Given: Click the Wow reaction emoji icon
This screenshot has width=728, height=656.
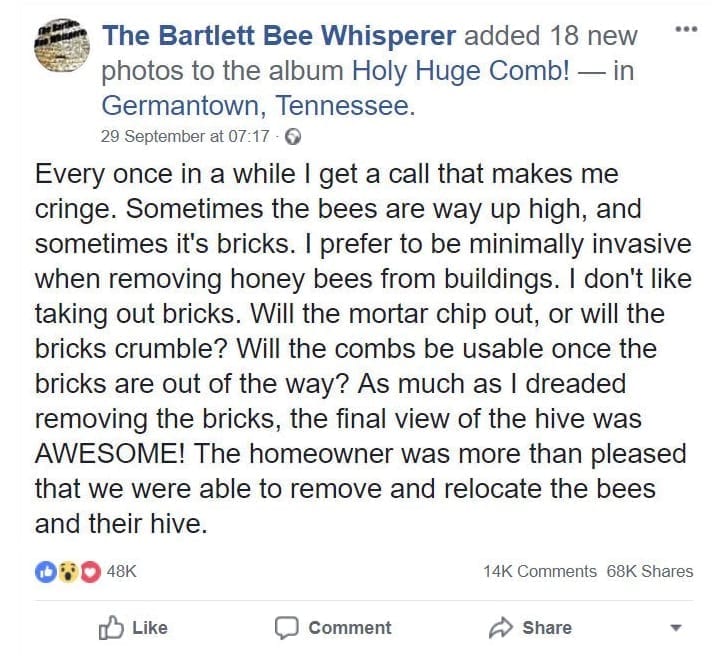Looking at the screenshot, I should pos(67,571).
